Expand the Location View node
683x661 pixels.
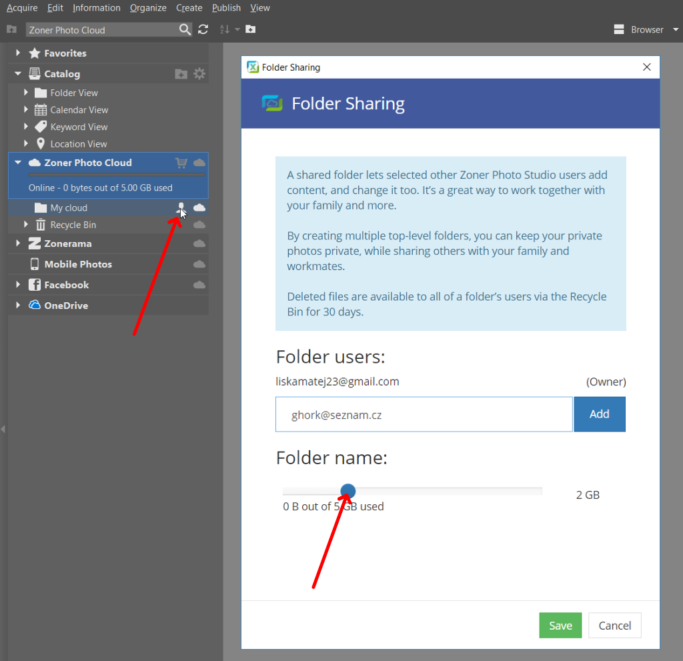[26, 143]
